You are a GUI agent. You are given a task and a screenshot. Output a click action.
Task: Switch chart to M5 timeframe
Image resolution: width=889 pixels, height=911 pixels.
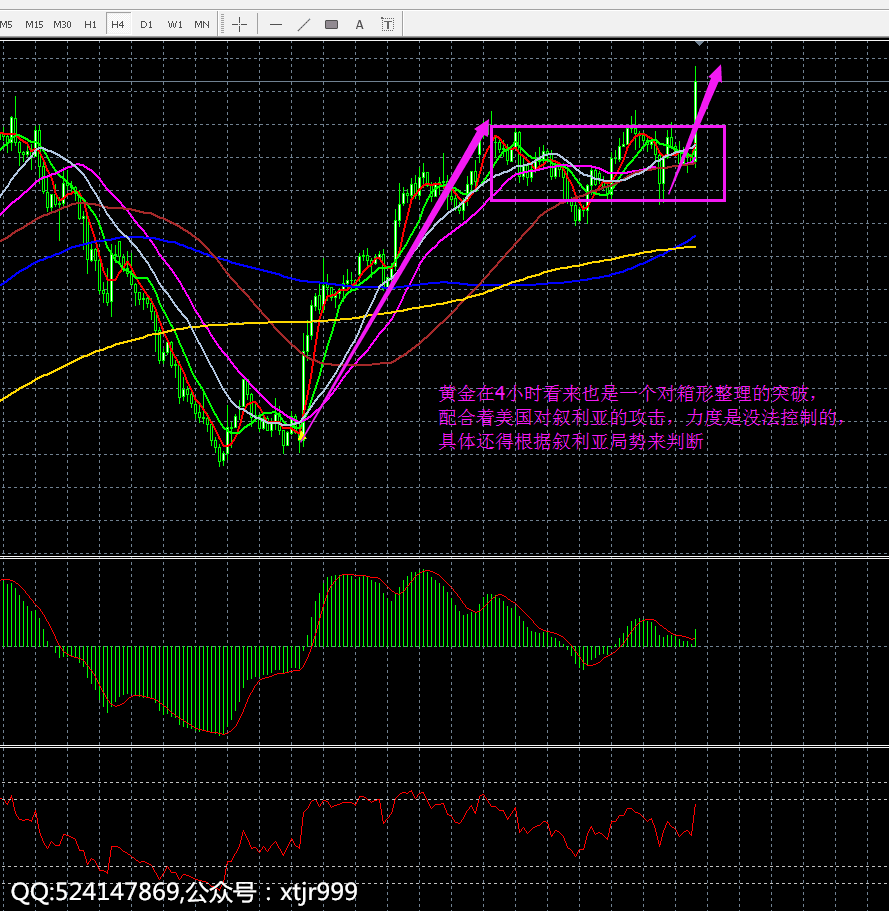(x=7, y=24)
